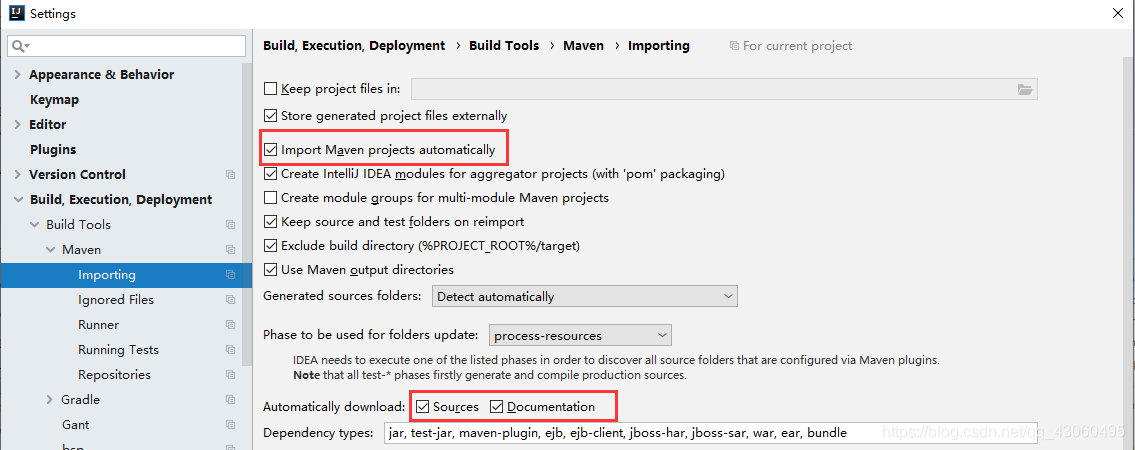Click the project-level icon beside Build Tools

pos(230,224)
